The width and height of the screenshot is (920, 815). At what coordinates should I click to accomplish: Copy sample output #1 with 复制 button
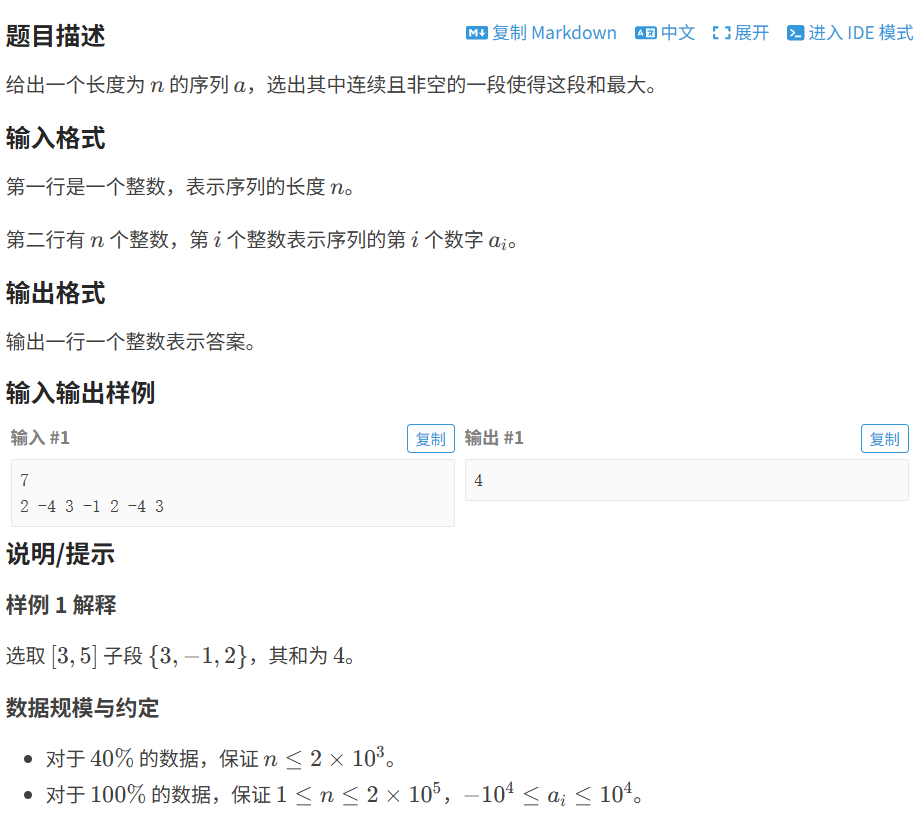(885, 438)
